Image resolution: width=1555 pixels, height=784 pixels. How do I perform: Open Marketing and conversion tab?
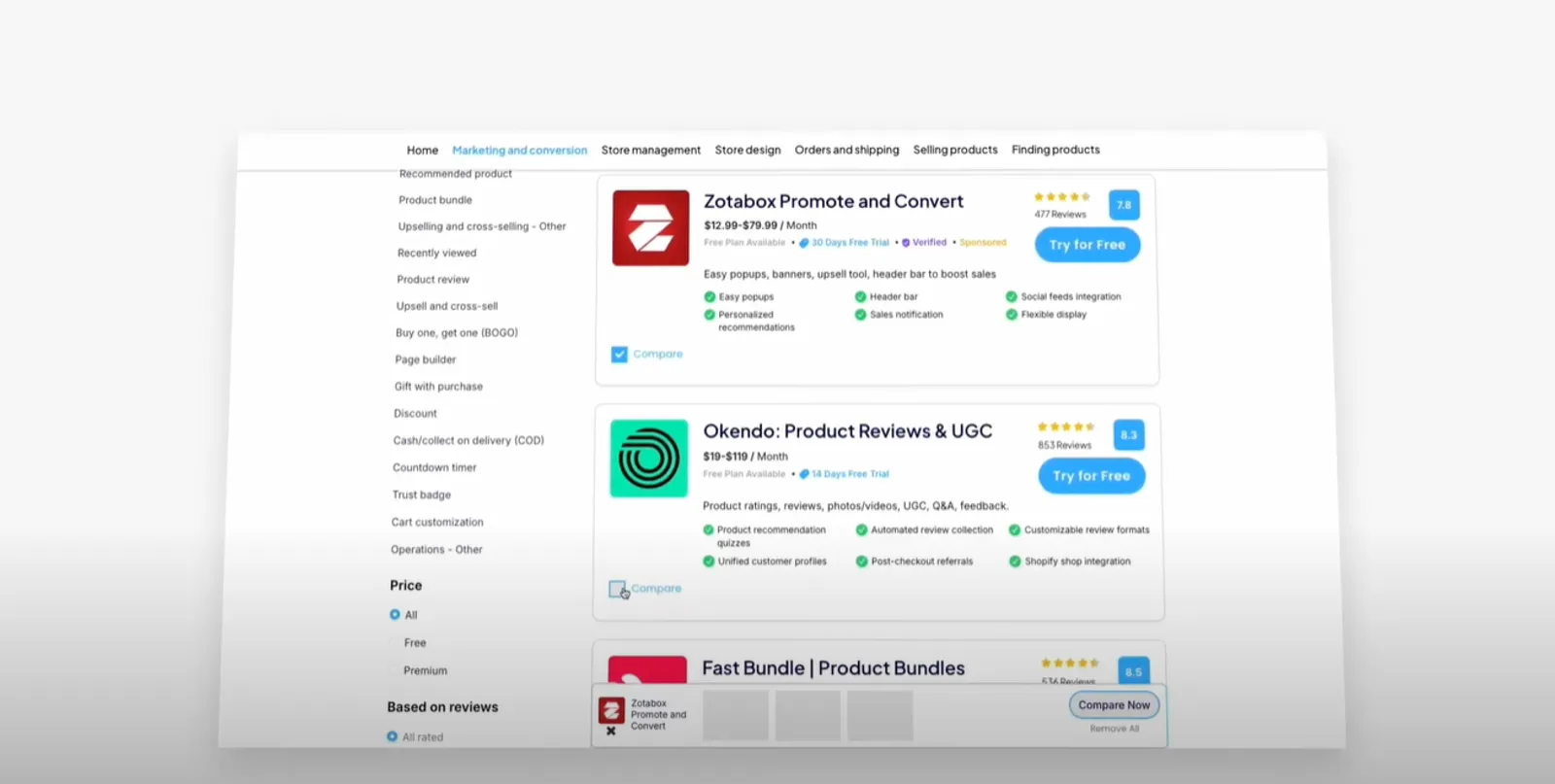pyautogui.click(x=520, y=151)
